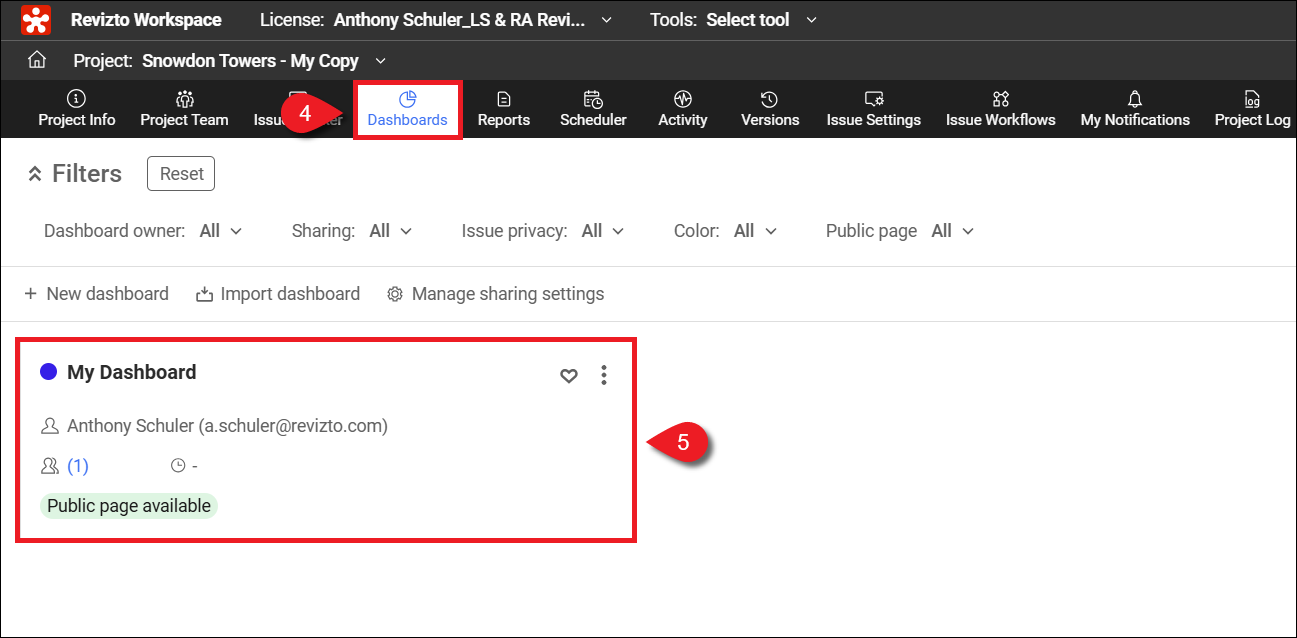Click the Reset filters button
The image size is (1297, 638).
click(x=181, y=174)
